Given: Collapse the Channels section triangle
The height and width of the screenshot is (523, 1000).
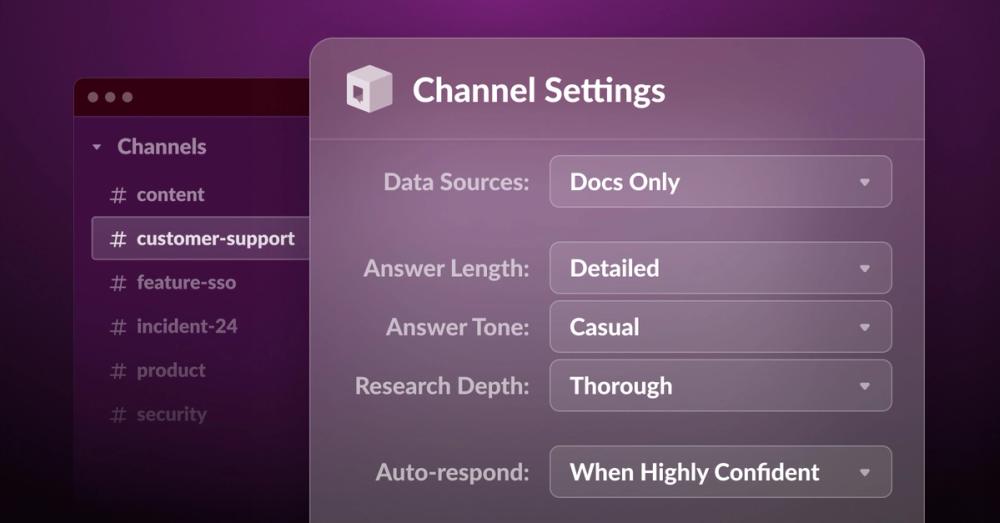Looking at the screenshot, I should click(96, 147).
